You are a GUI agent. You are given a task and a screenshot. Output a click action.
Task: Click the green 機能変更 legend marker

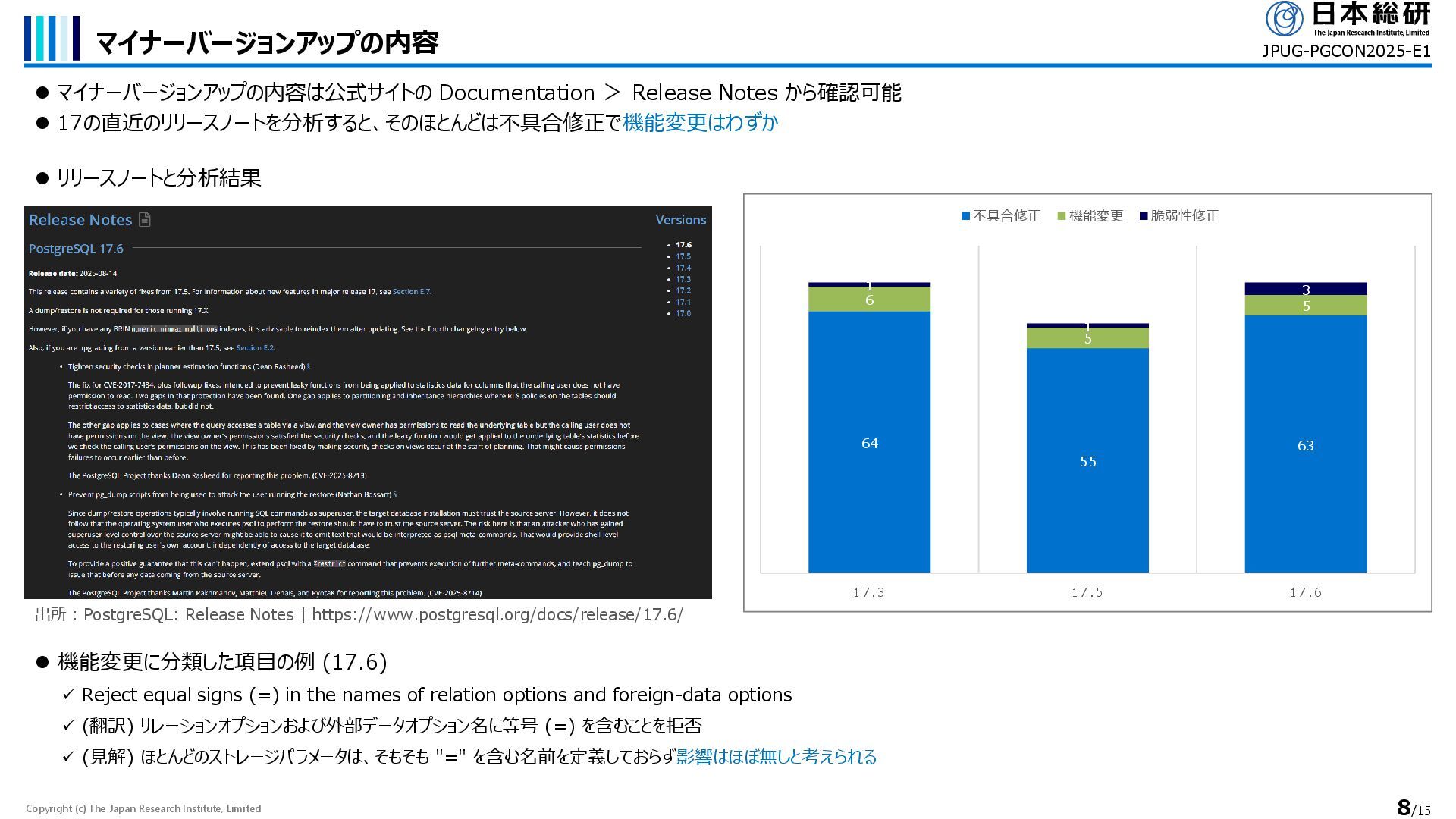[x=1062, y=216]
